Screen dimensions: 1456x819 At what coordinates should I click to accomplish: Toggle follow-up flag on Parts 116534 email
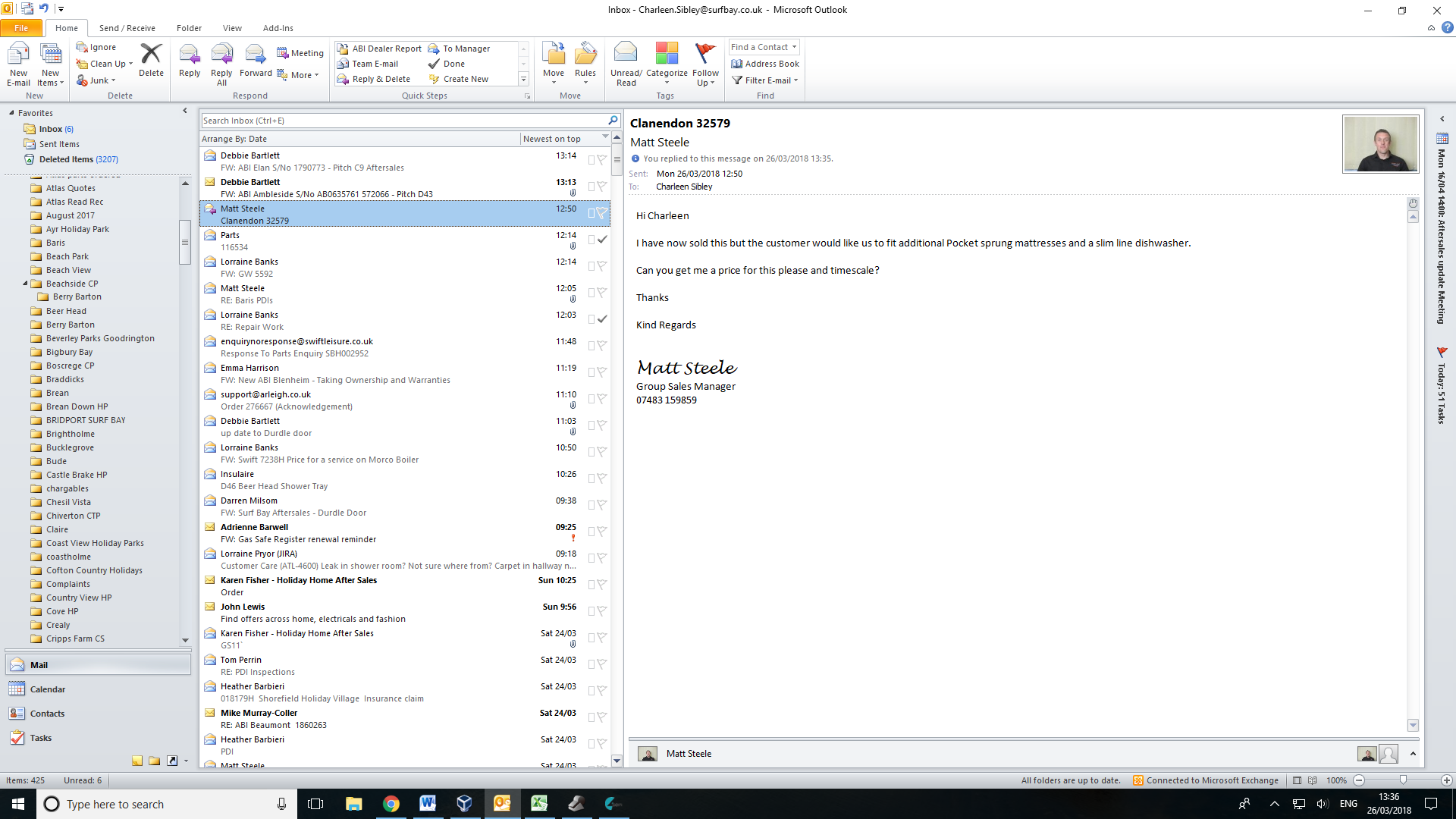click(602, 240)
